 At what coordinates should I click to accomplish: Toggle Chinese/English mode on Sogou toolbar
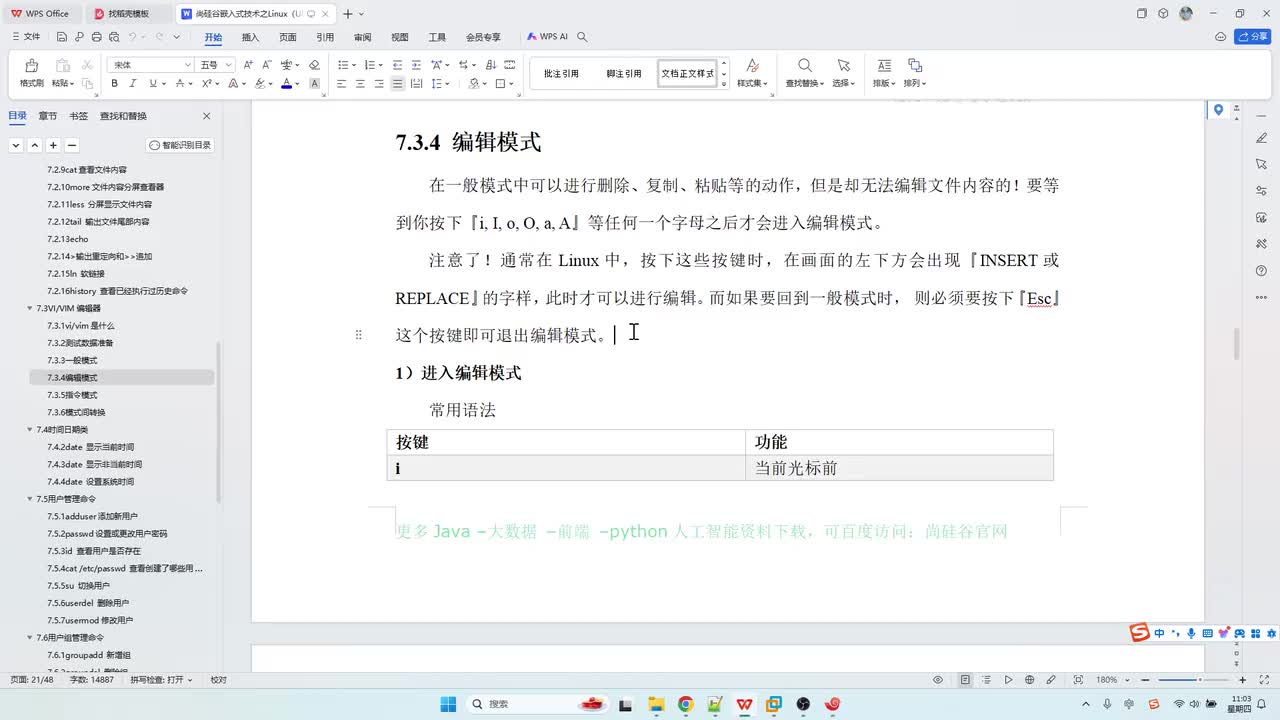1159,633
